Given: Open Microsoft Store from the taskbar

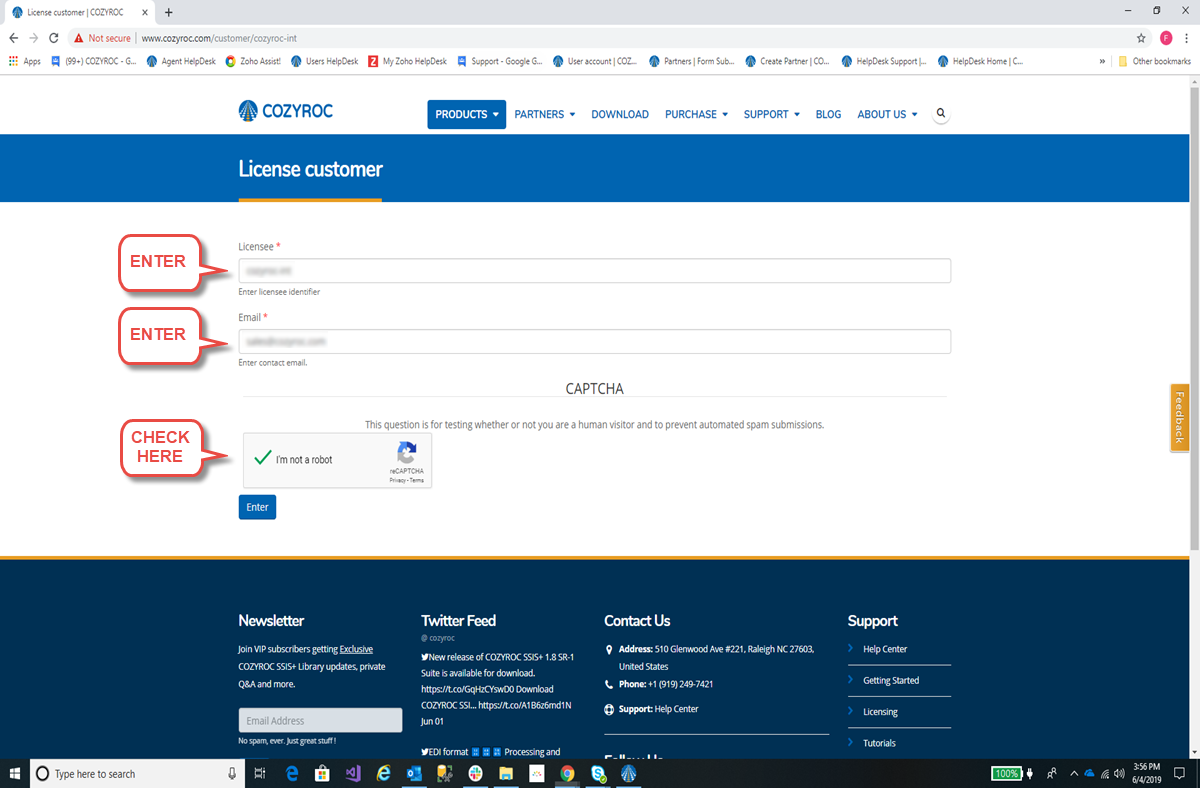Looking at the screenshot, I should [x=322, y=773].
